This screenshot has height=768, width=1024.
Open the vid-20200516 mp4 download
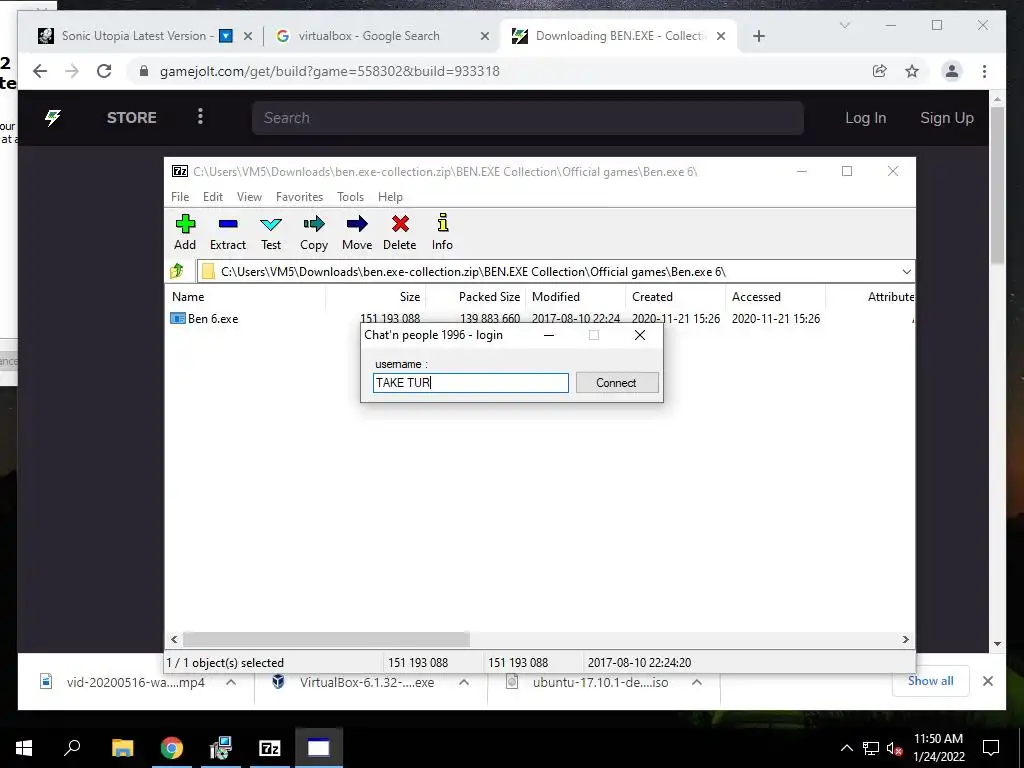click(135, 682)
